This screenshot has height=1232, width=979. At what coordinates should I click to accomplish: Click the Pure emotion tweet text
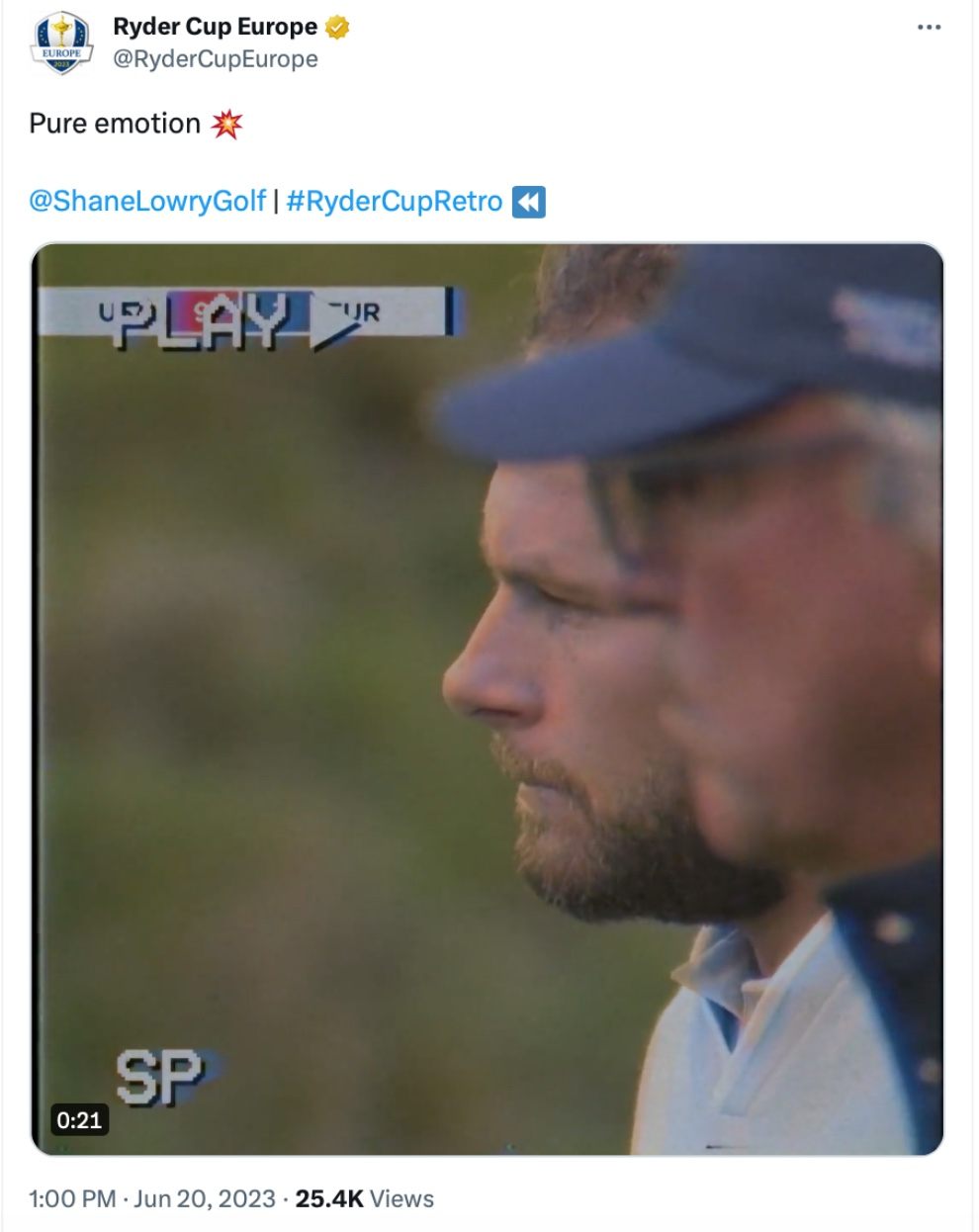pos(115,124)
